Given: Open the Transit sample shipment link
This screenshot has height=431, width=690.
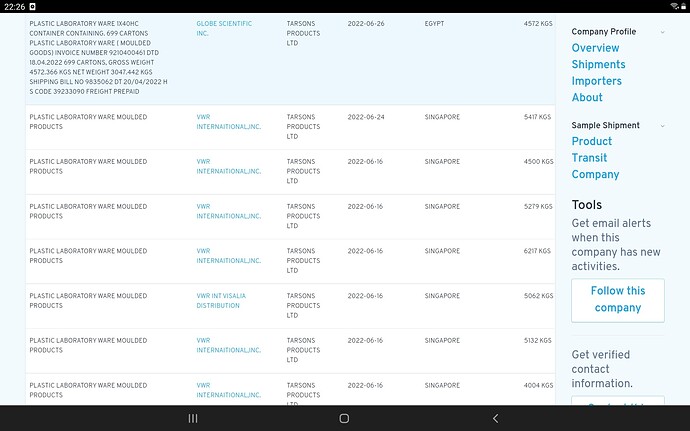Looking at the screenshot, I should 589,158.
